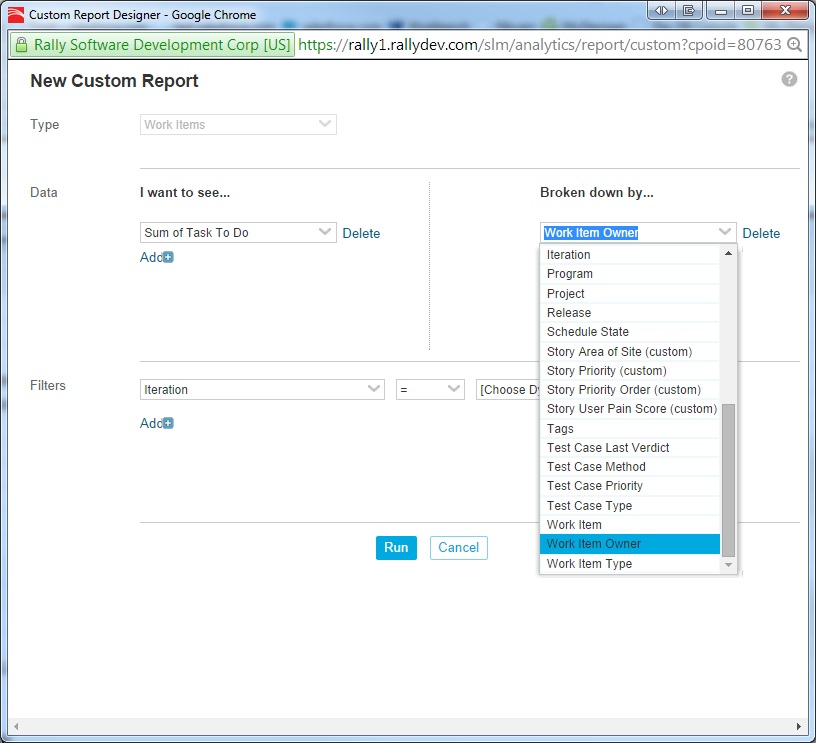Click the magnifier zoom icon in address bar
Screen dimensions: 816x743
pyautogui.click(x=796, y=45)
